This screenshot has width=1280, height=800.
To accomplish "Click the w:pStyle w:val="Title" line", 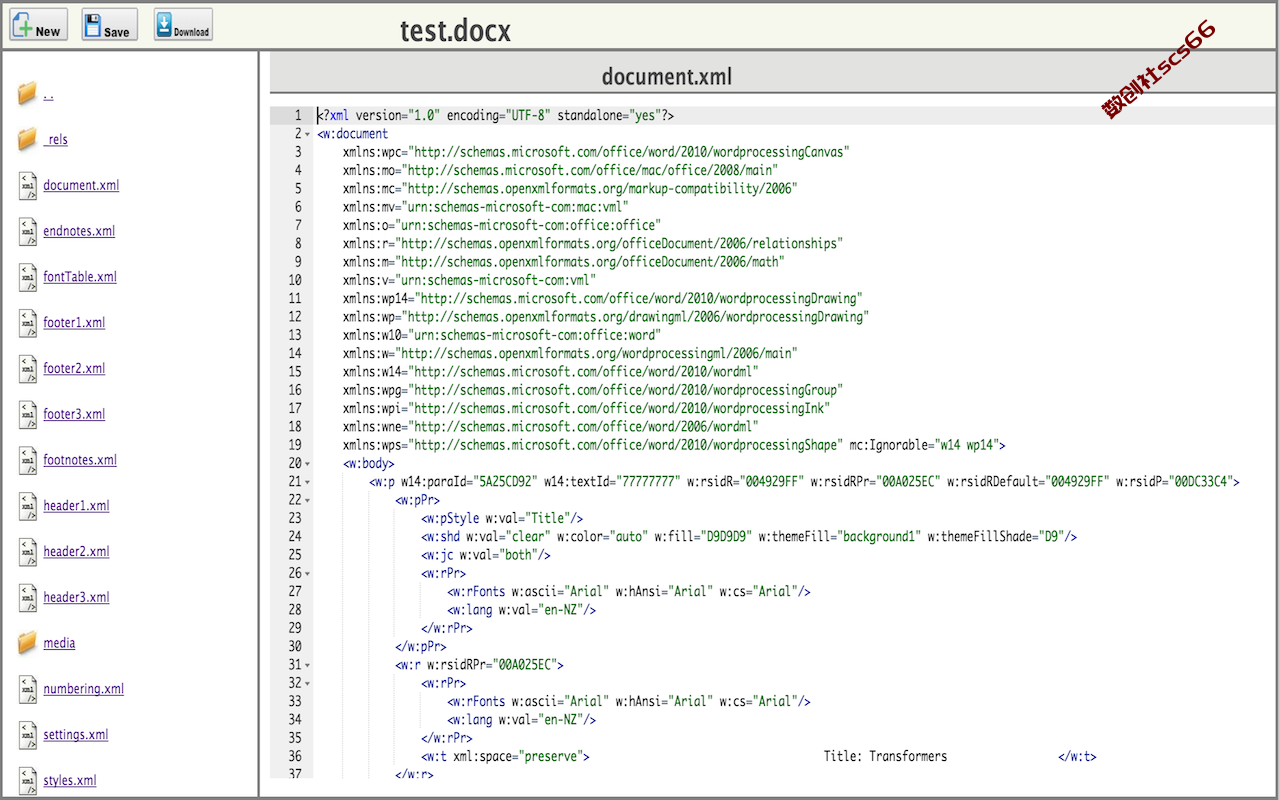I will (x=502, y=518).
